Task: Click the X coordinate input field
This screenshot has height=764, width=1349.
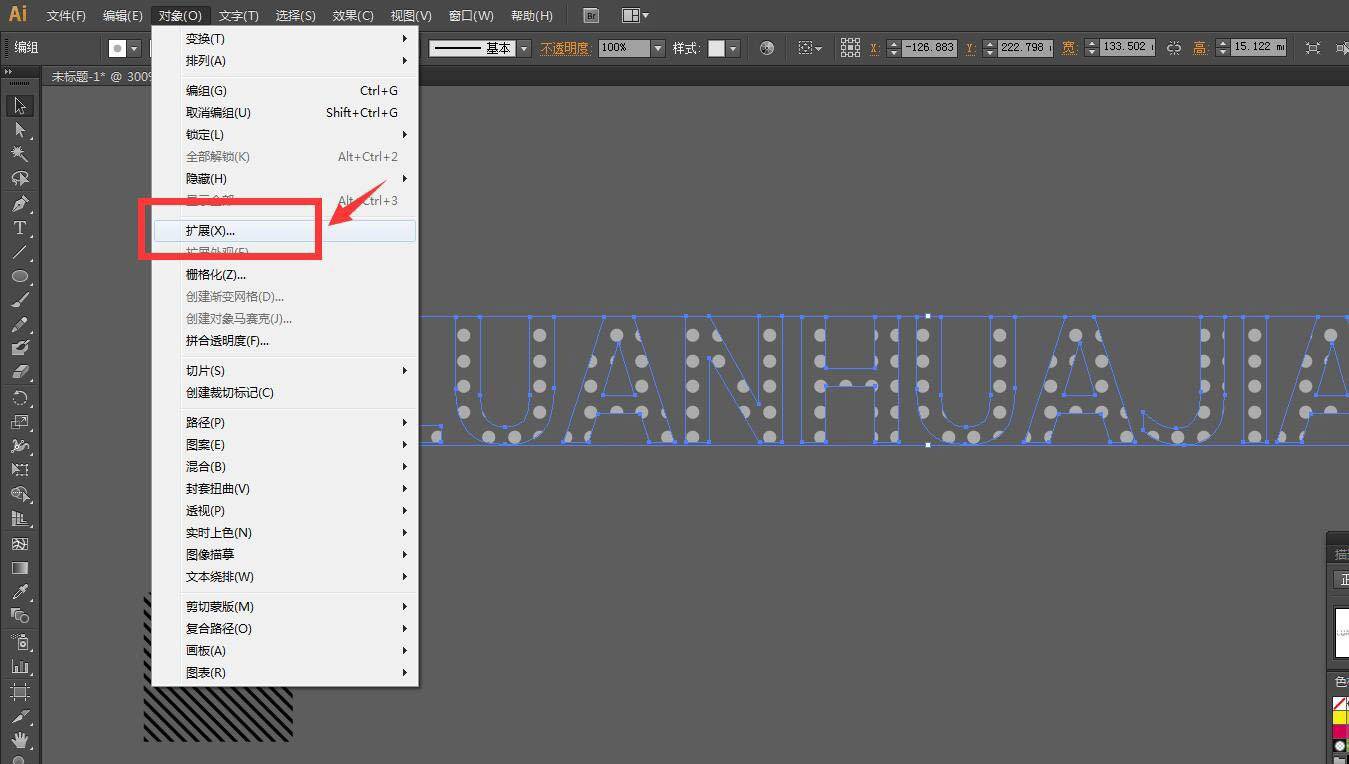Action: pos(929,48)
